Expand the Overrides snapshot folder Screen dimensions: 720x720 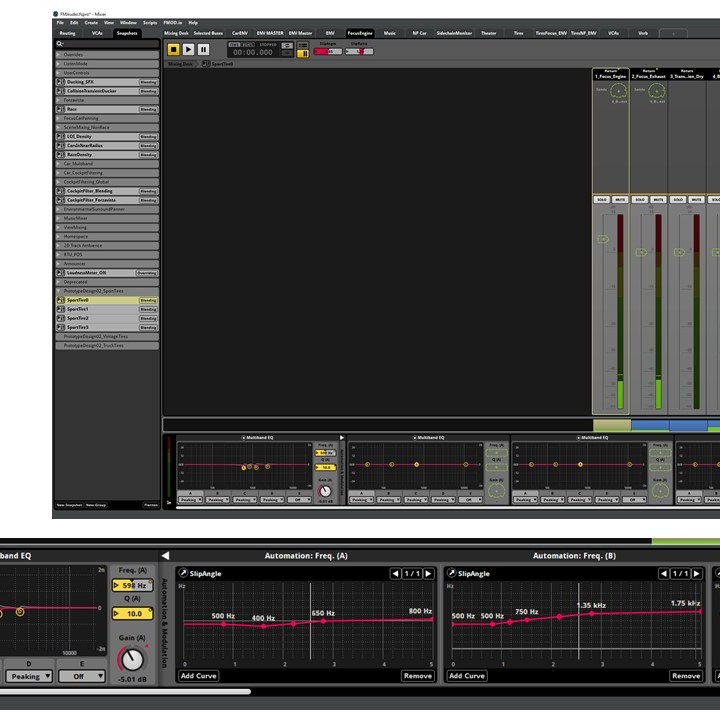pyautogui.click(x=58, y=55)
